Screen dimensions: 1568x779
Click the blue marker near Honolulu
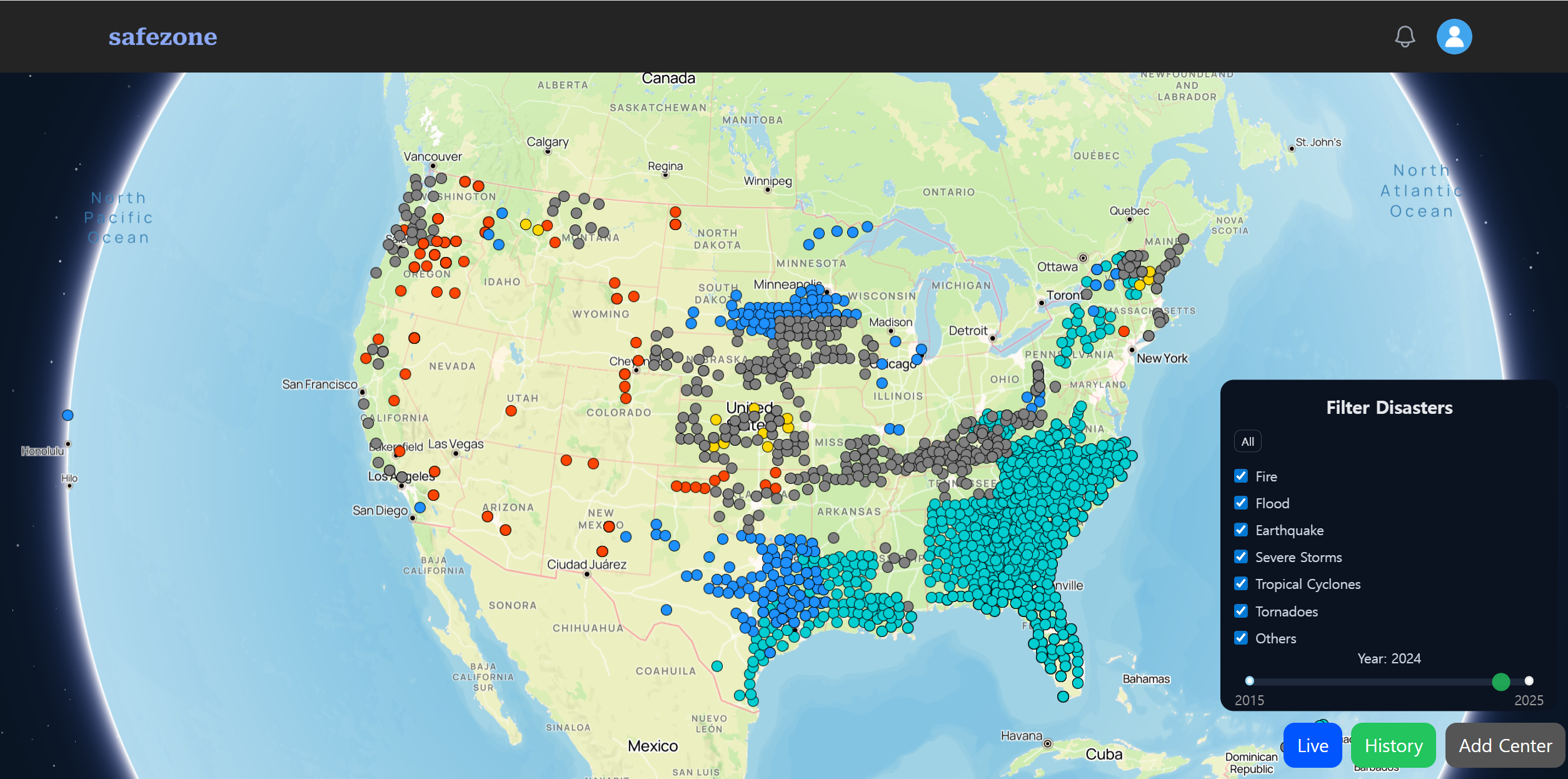68,415
